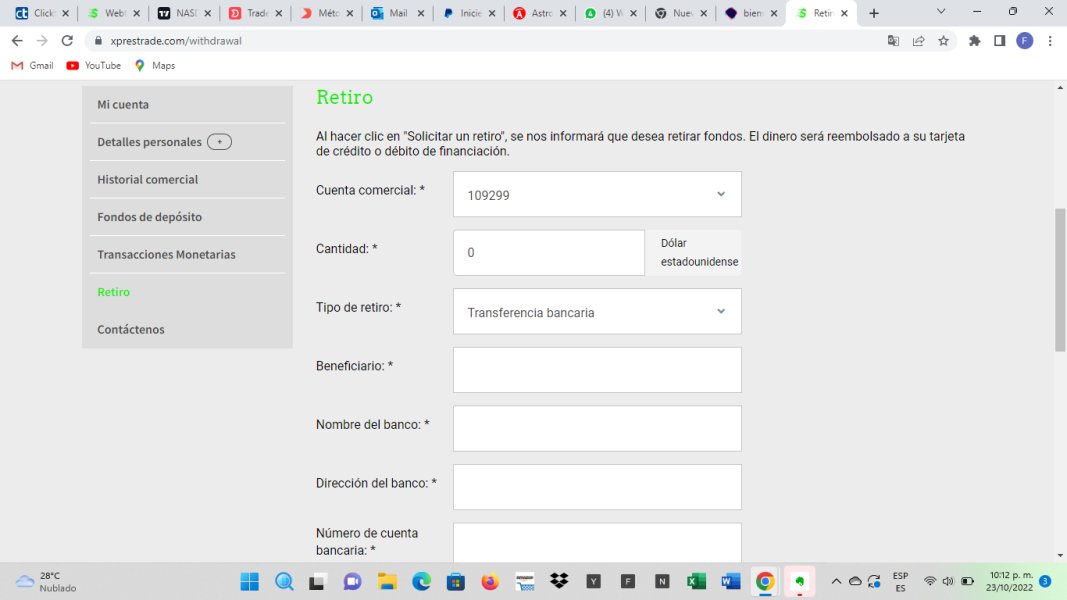The image size is (1067, 600).
Task: Click the Contáctenos sidebar link
Action: coord(131,330)
